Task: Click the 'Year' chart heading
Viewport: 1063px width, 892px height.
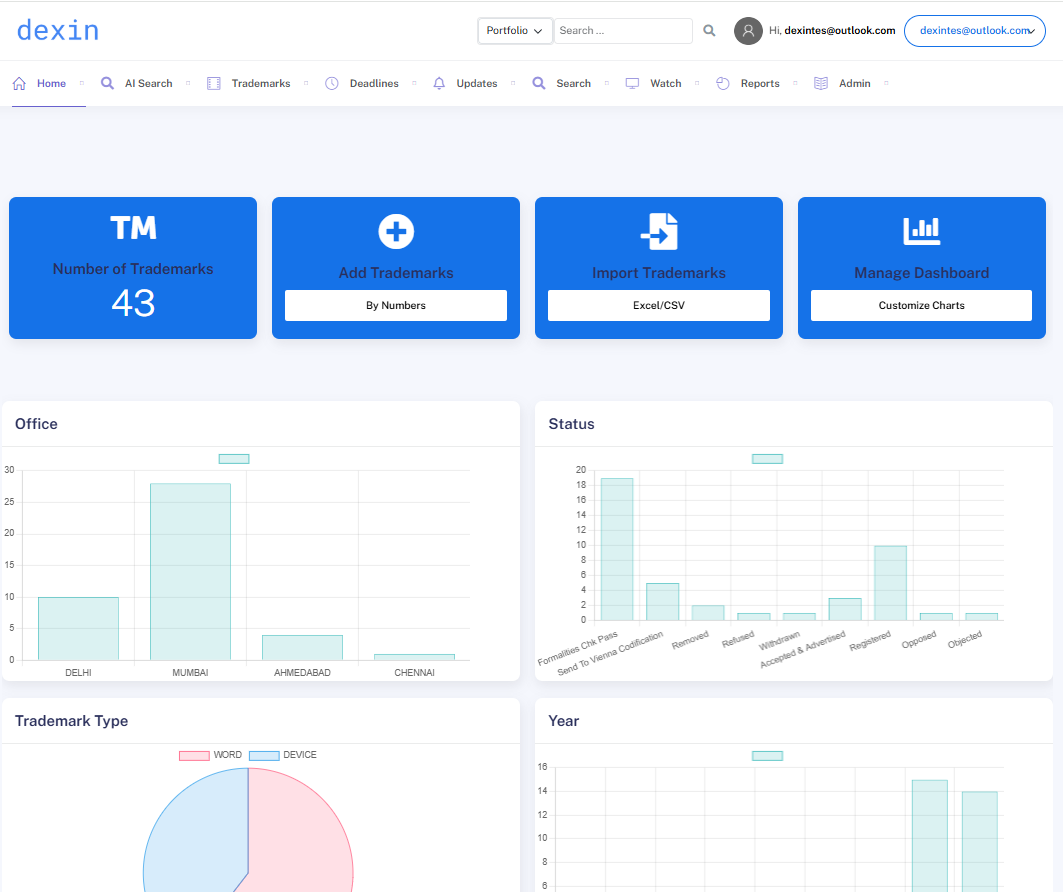Action: coord(563,721)
